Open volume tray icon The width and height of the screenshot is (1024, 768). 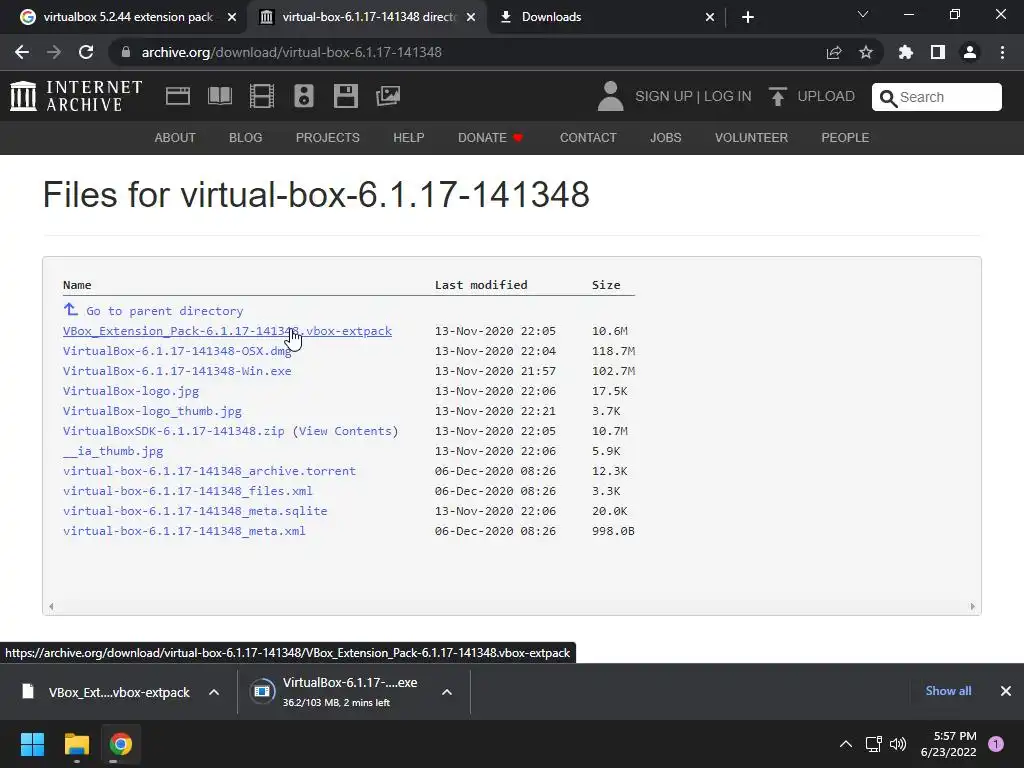click(x=899, y=744)
